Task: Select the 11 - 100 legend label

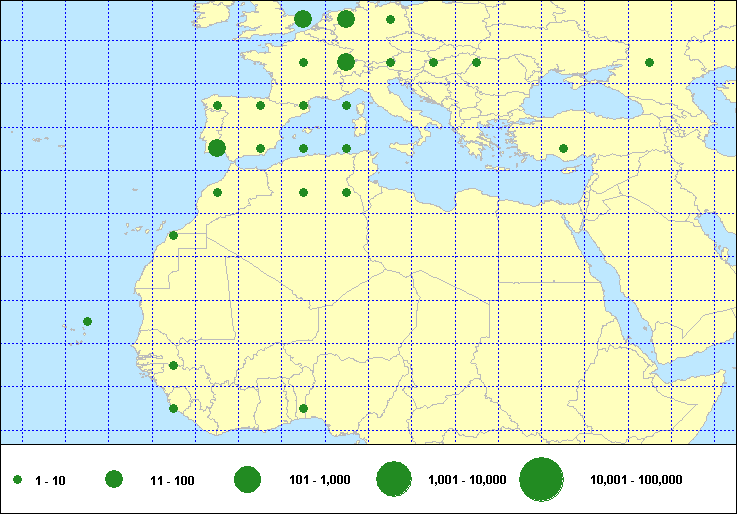Action: point(173,480)
